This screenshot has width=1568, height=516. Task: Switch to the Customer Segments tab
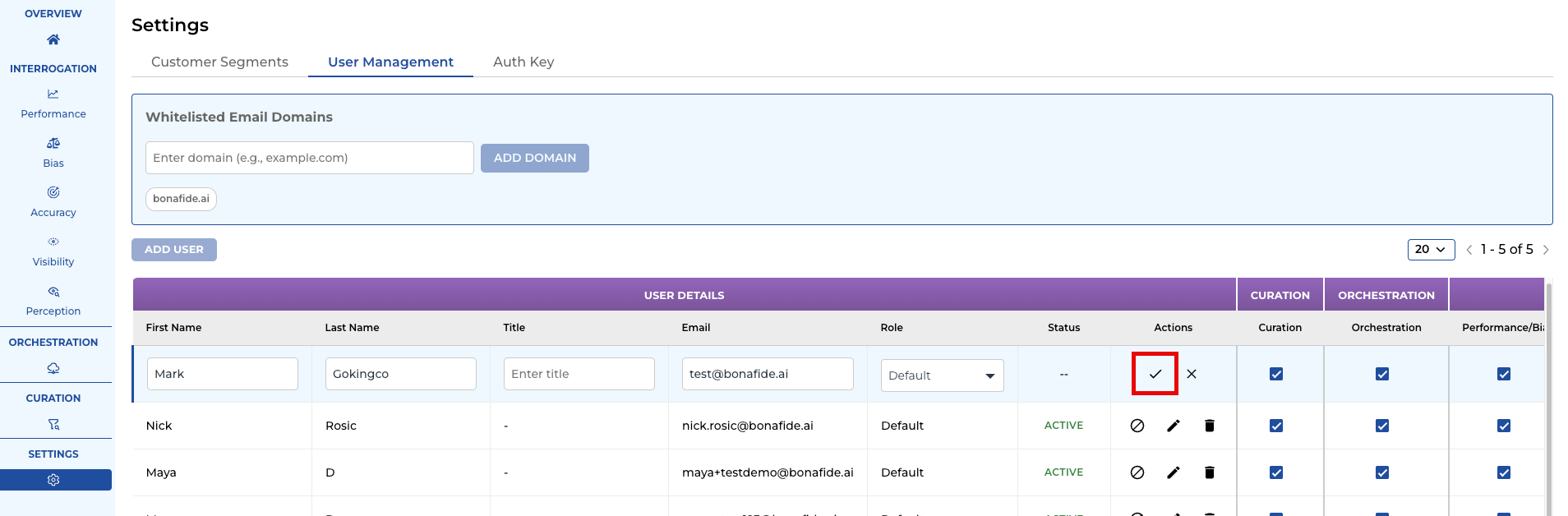click(219, 62)
